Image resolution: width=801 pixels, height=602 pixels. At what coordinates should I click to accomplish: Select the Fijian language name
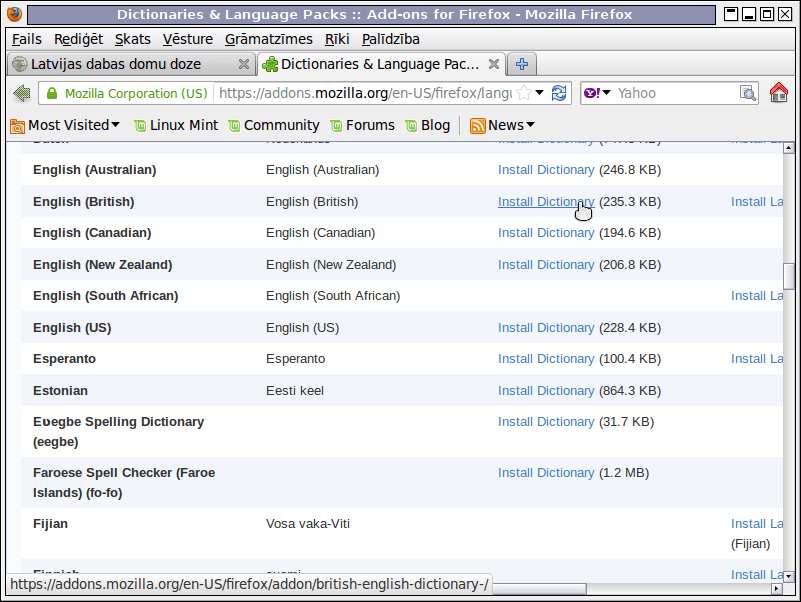click(x=51, y=524)
